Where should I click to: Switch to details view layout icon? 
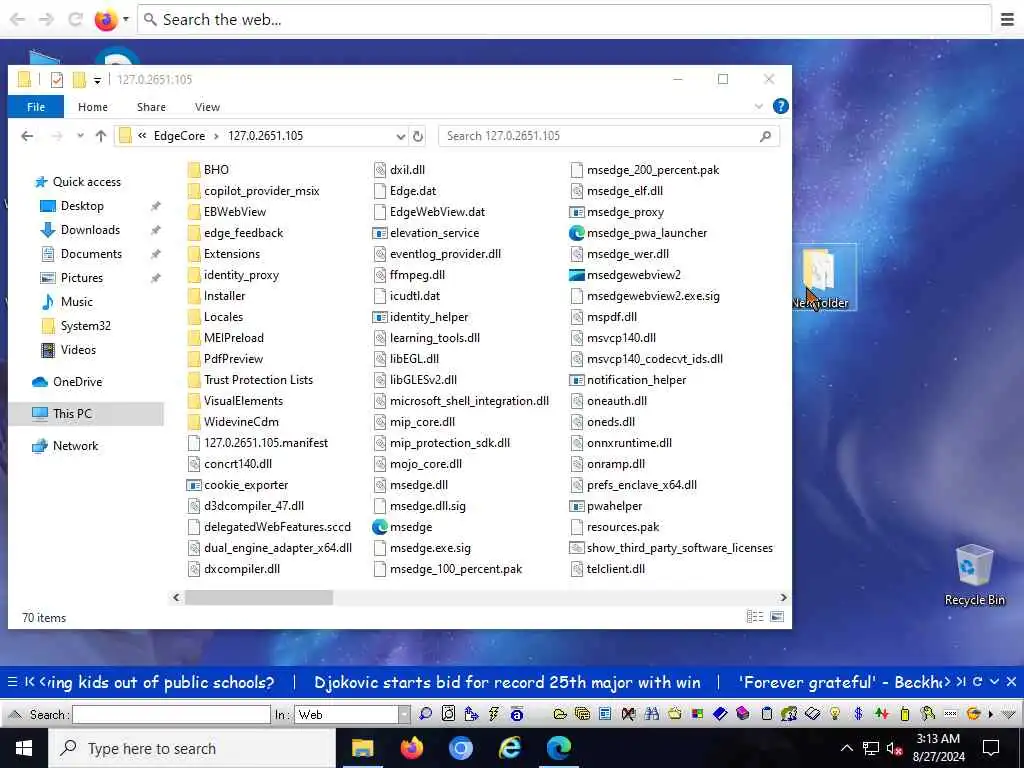pos(755,616)
